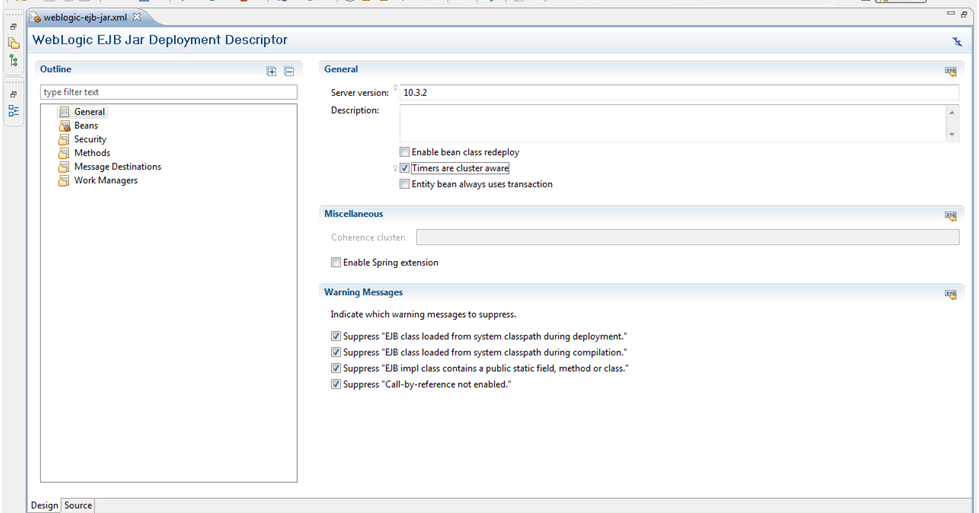Screen dimensions: 979x513
Task: Toggle suppress system classpath during compilation warning
Action: point(336,352)
